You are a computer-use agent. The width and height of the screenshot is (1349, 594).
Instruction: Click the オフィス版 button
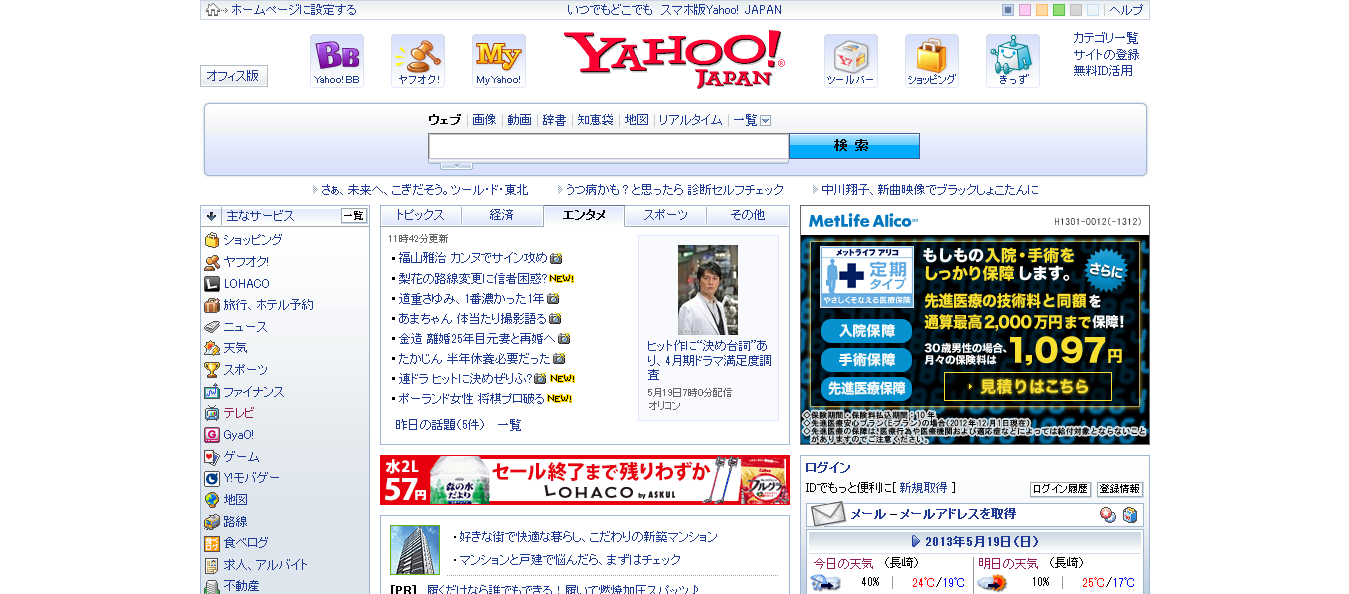(x=234, y=76)
